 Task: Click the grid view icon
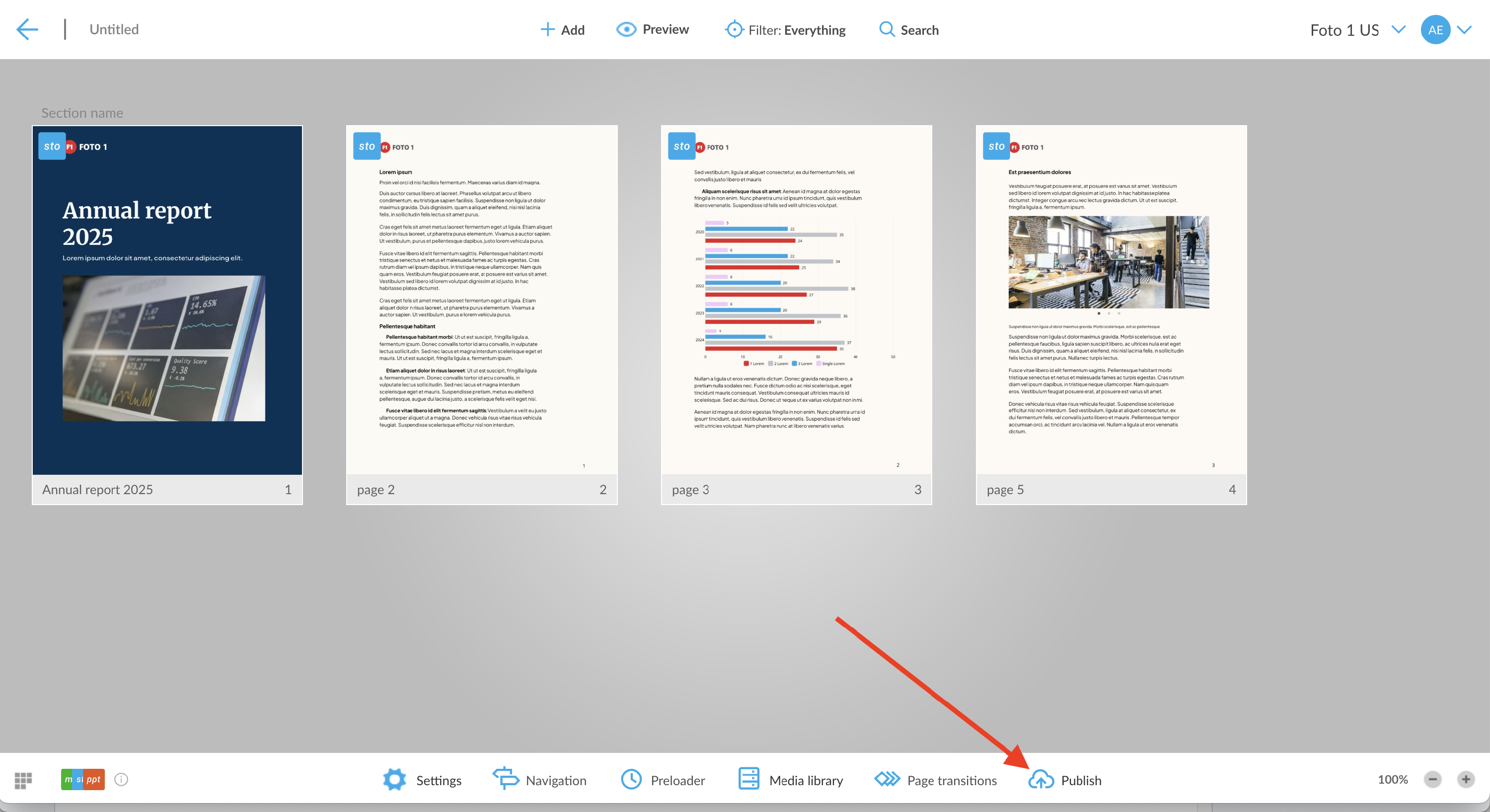click(23, 780)
